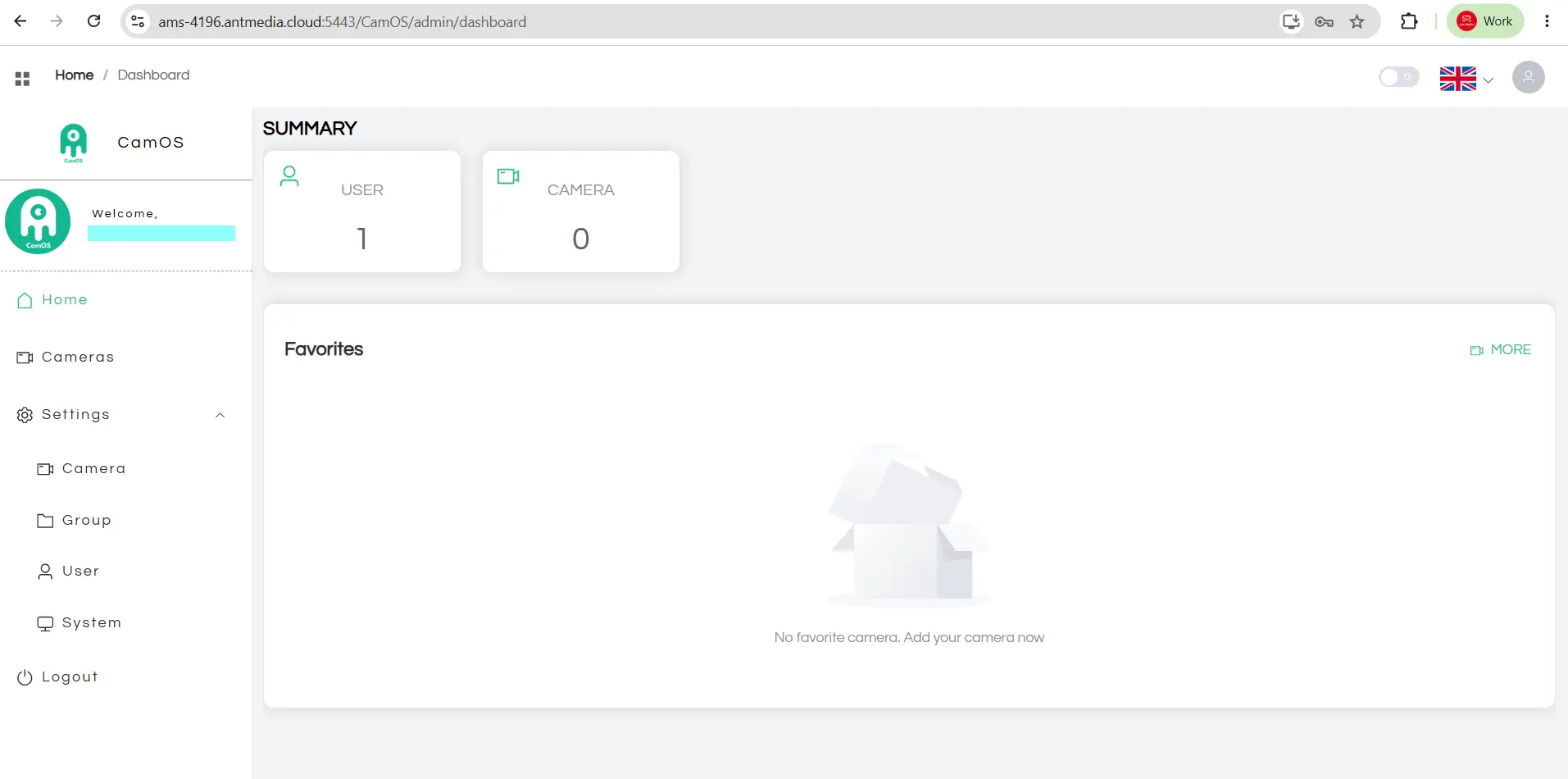The width and height of the screenshot is (1568, 779).
Task: Click the browser back arrow
Action: (20, 21)
